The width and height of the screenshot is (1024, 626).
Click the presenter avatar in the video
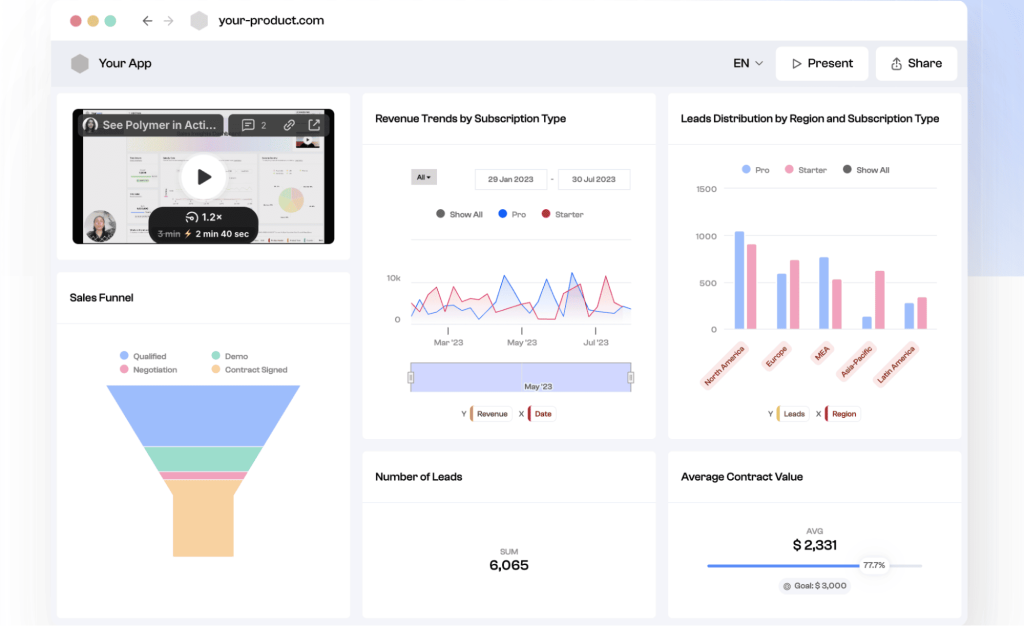(x=100, y=226)
